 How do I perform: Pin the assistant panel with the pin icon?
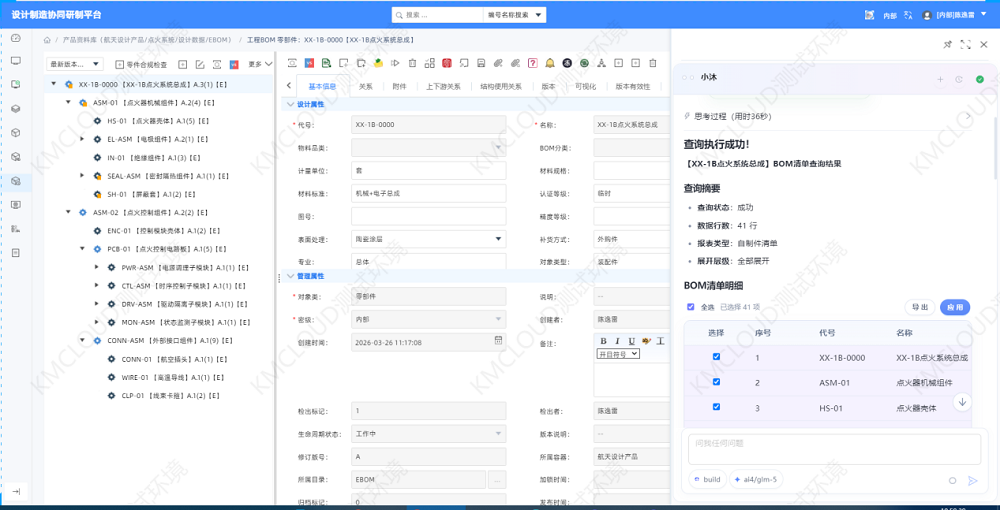[948, 45]
